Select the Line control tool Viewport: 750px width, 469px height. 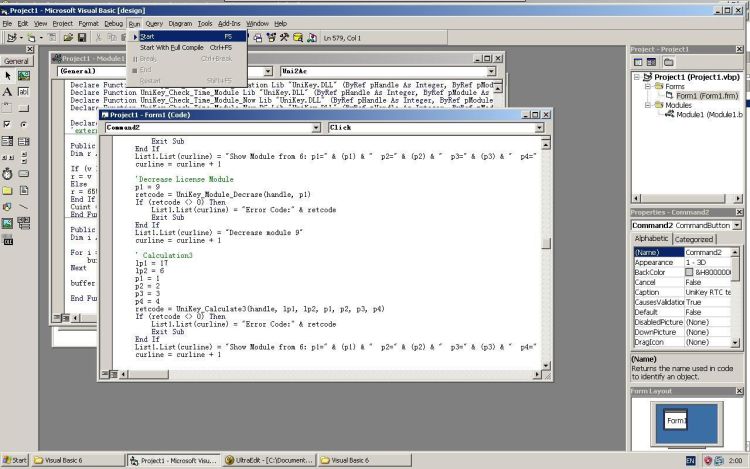[23, 207]
